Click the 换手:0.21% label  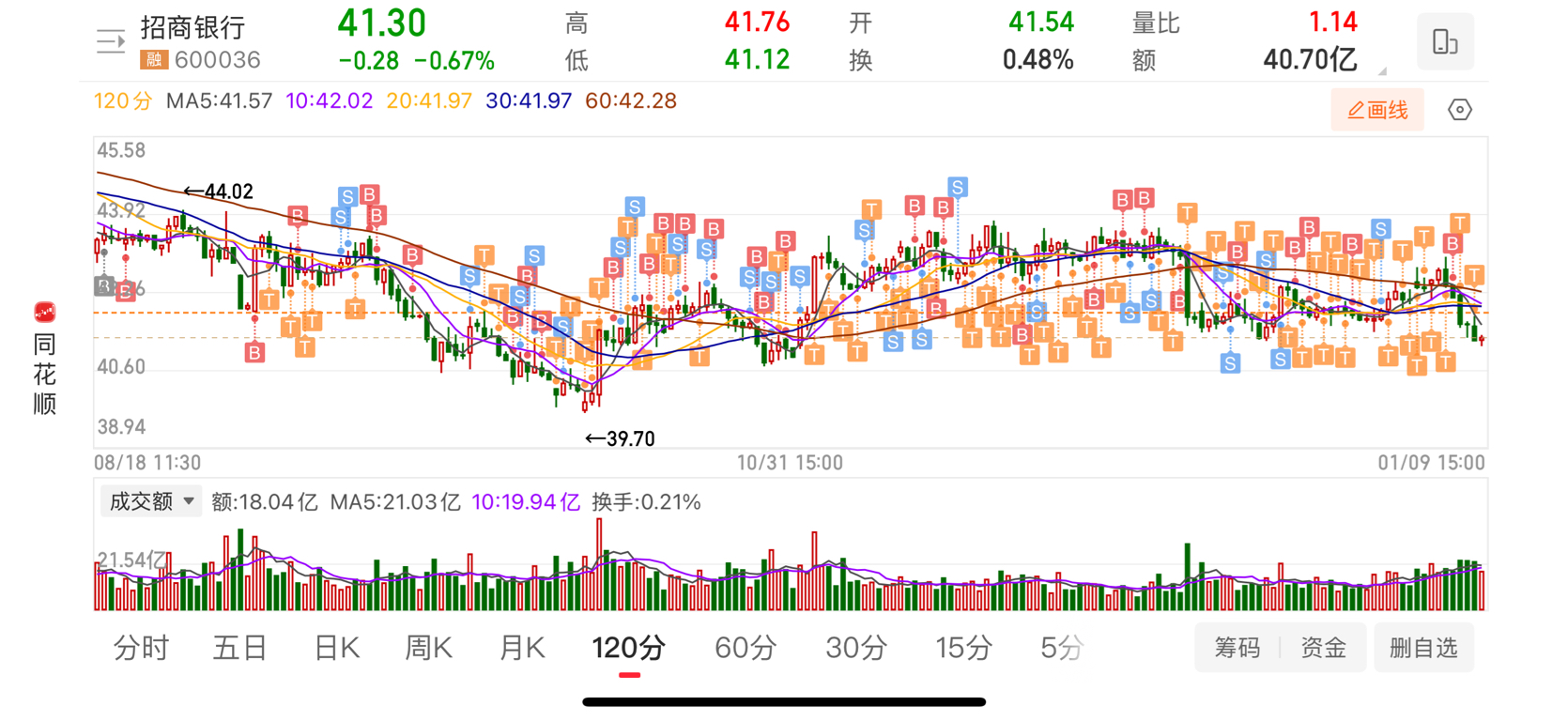point(646,502)
